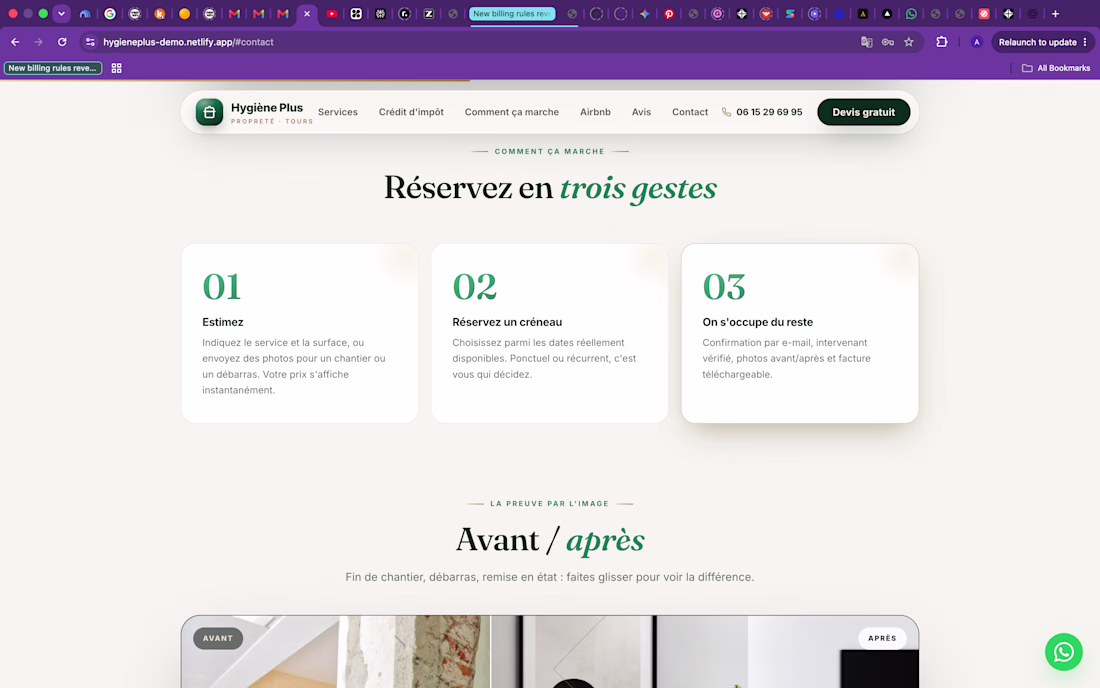Open the tab groups grid icon in bookmarks bar
Viewport: 1100px width, 688px height.
tap(116, 68)
